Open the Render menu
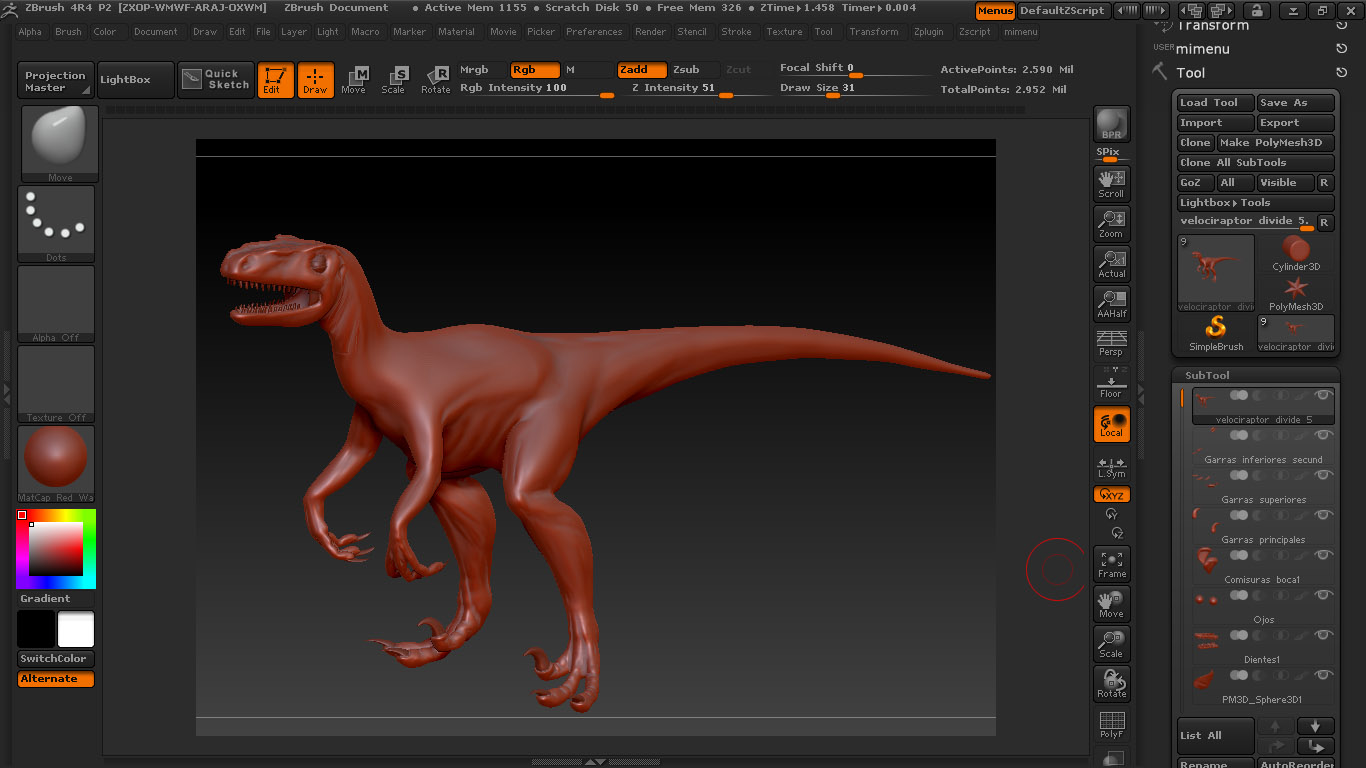 point(650,32)
